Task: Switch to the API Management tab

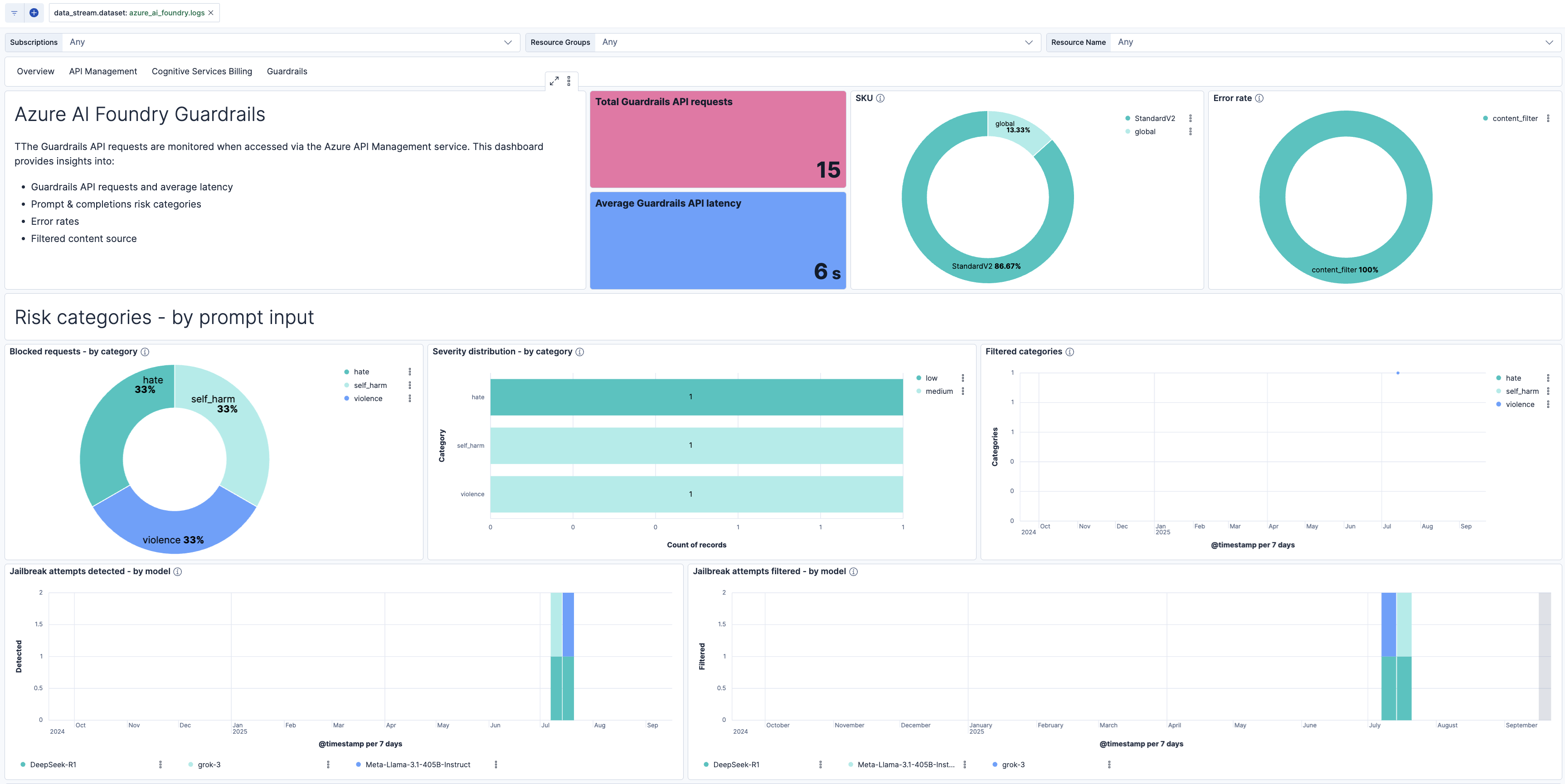Action: coord(102,71)
